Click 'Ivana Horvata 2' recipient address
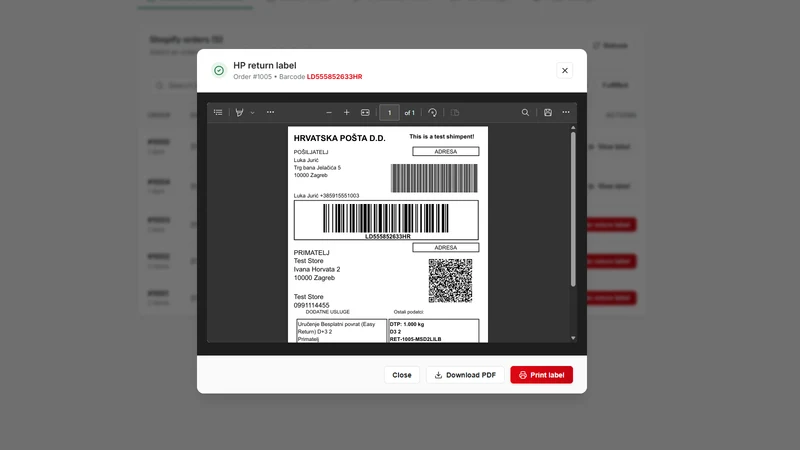The height and width of the screenshot is (450, 800). (x=316, y=269)
